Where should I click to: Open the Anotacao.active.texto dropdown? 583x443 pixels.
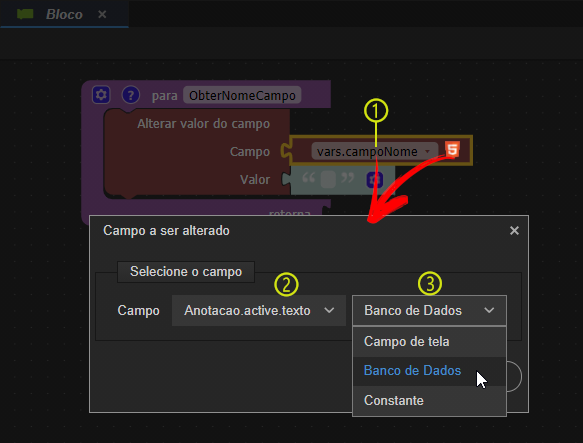(x=259, y=311)
